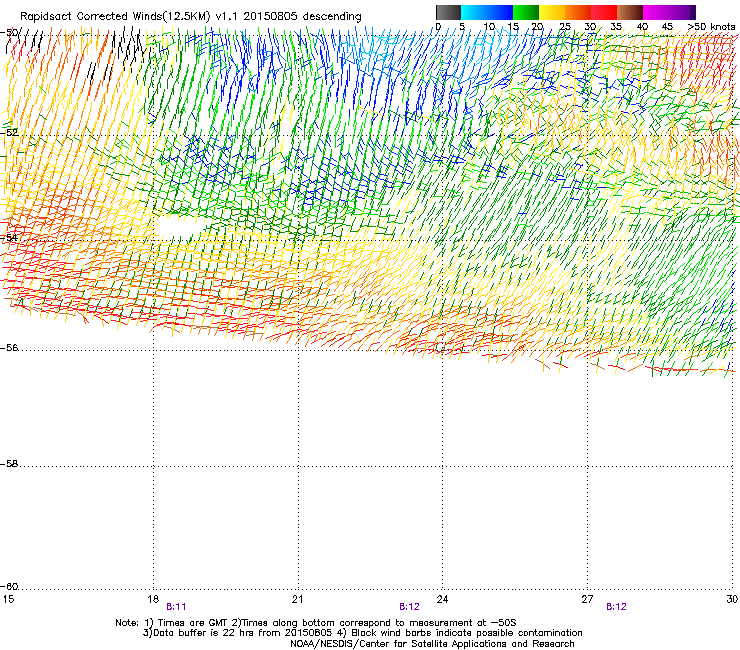This screenshot has width=740, height=650.
Task: Select the green 15-20 knots legend swatch
Action: 526,12
